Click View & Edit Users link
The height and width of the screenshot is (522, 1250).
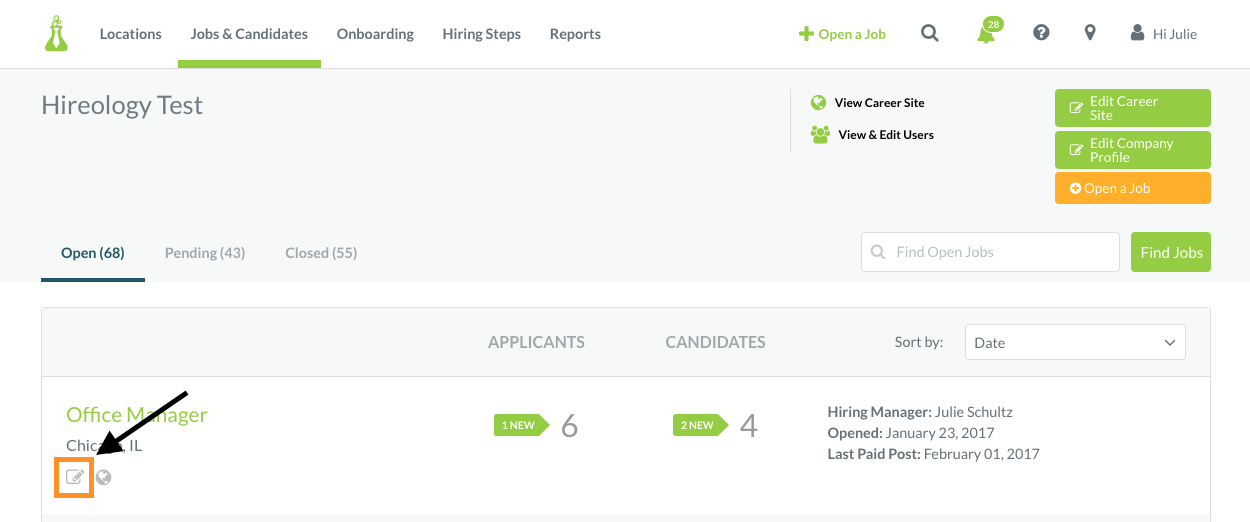click(886, 134)
